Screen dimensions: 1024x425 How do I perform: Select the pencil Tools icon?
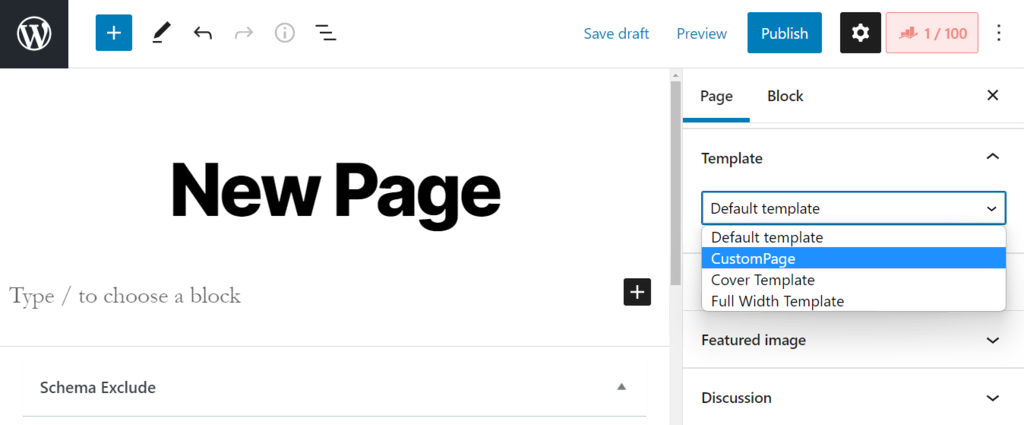point(160,34)
